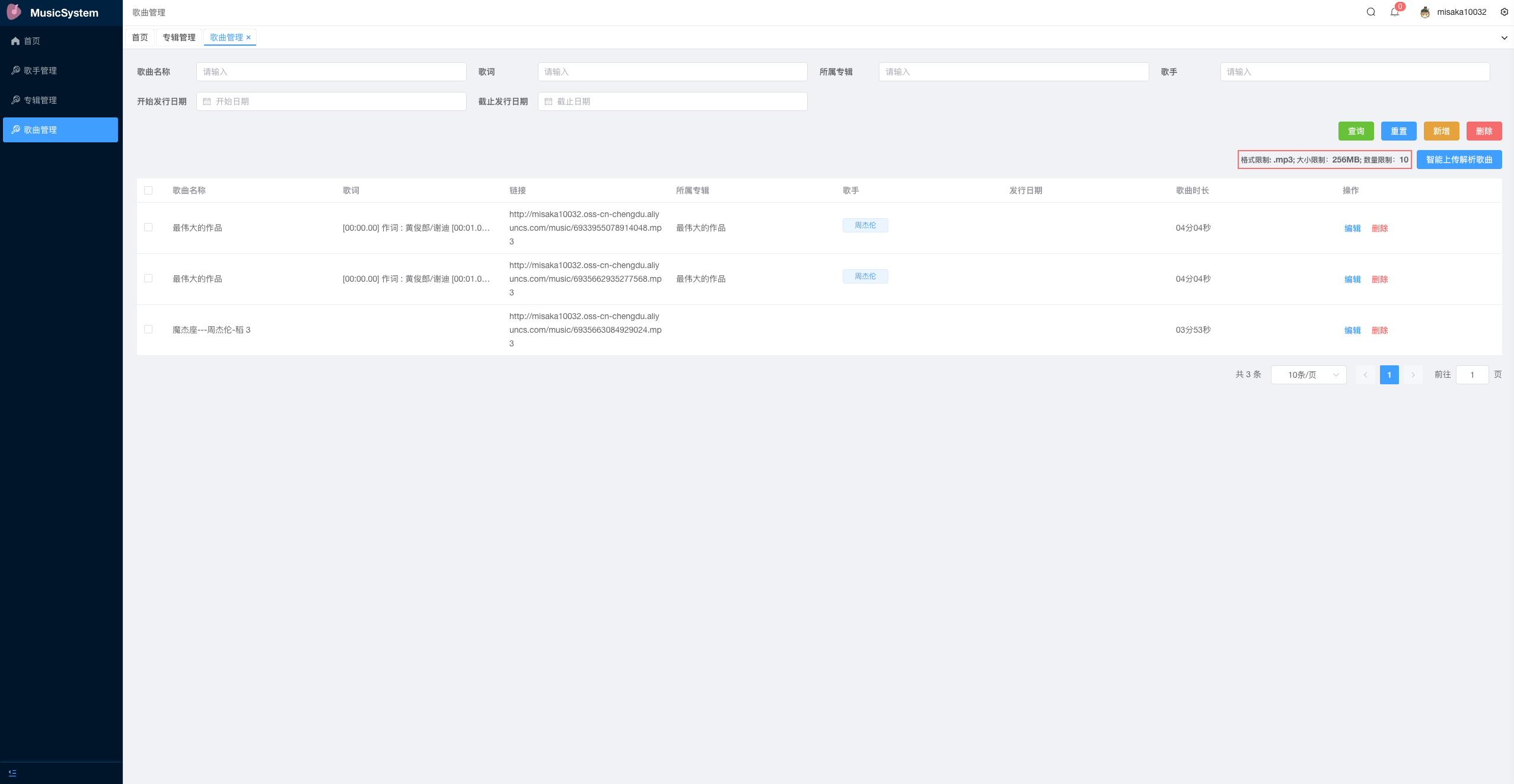
Task: Collapse the filter area with top-right chevron
Action: pyautogui.click(x=1504, y=37)
